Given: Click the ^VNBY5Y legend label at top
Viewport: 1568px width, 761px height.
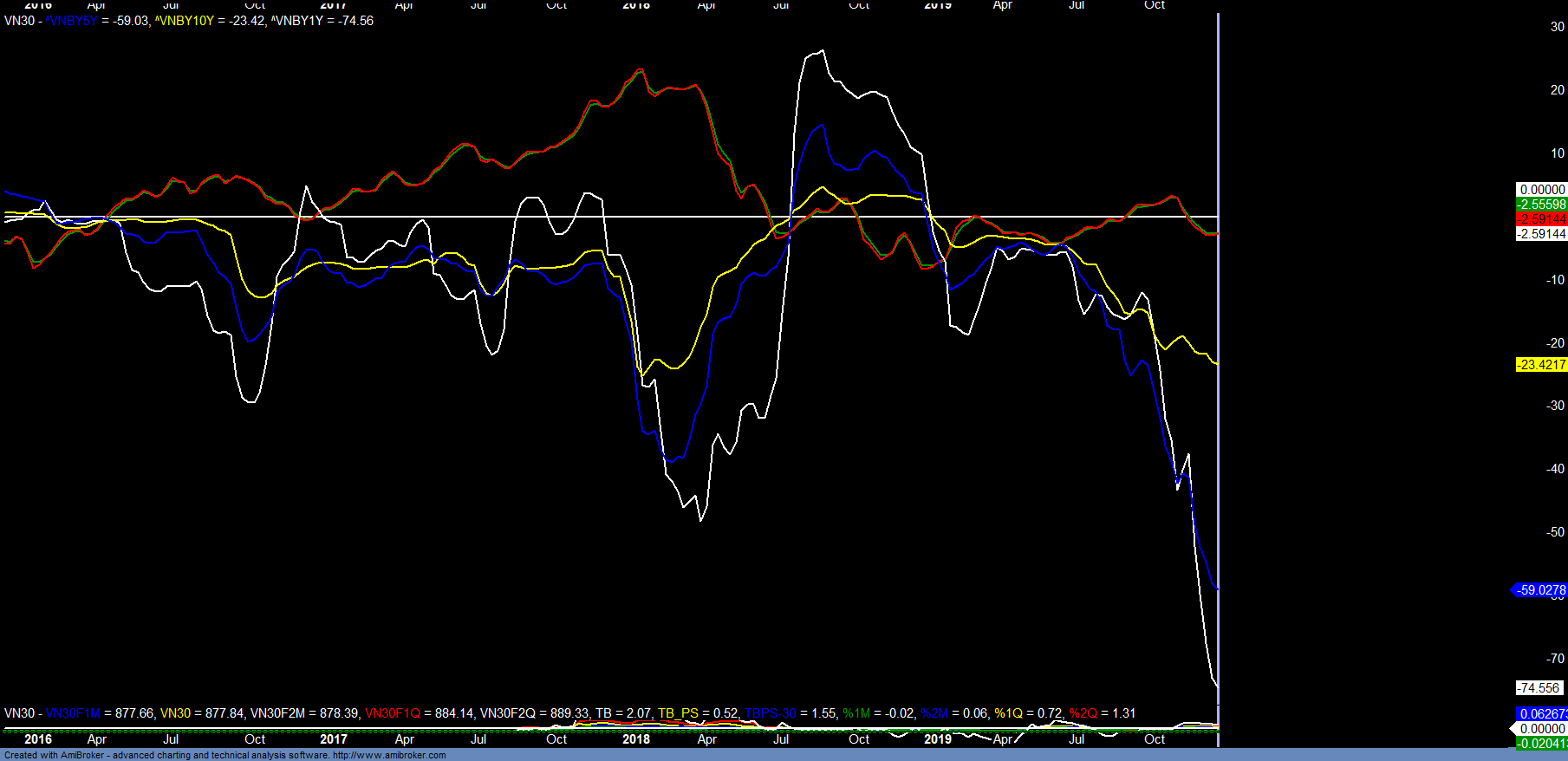Looking at the screenshot, I should click(72, 21).
